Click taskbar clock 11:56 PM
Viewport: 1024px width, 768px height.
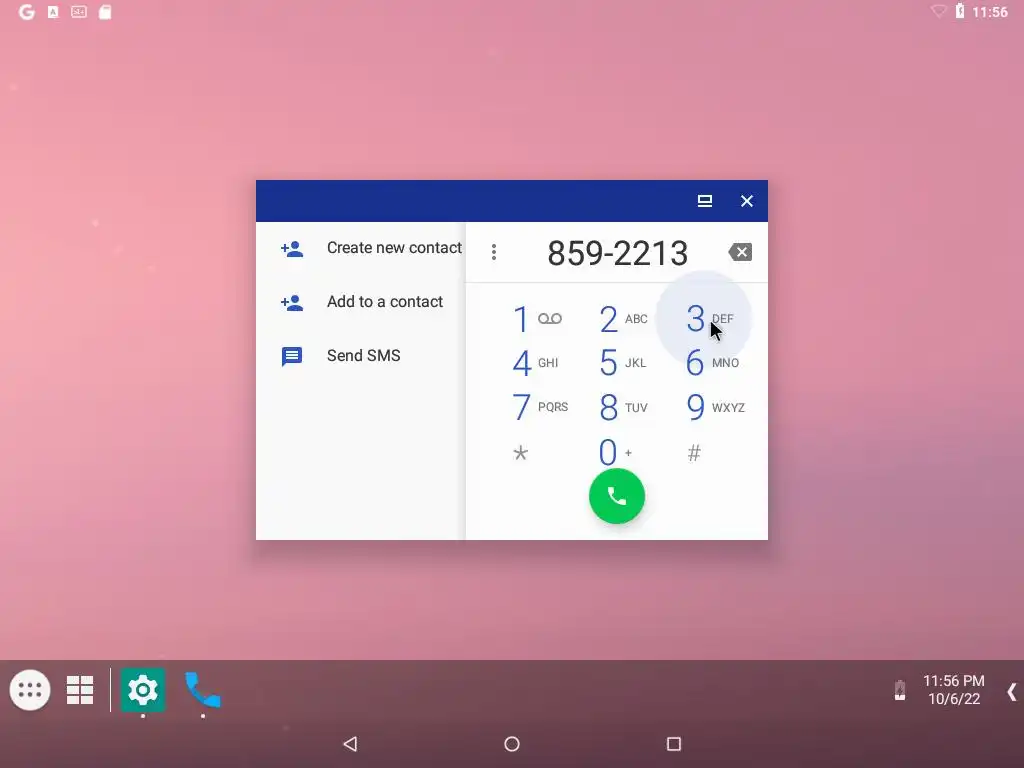pyautogui.click(x=953, y=681)
